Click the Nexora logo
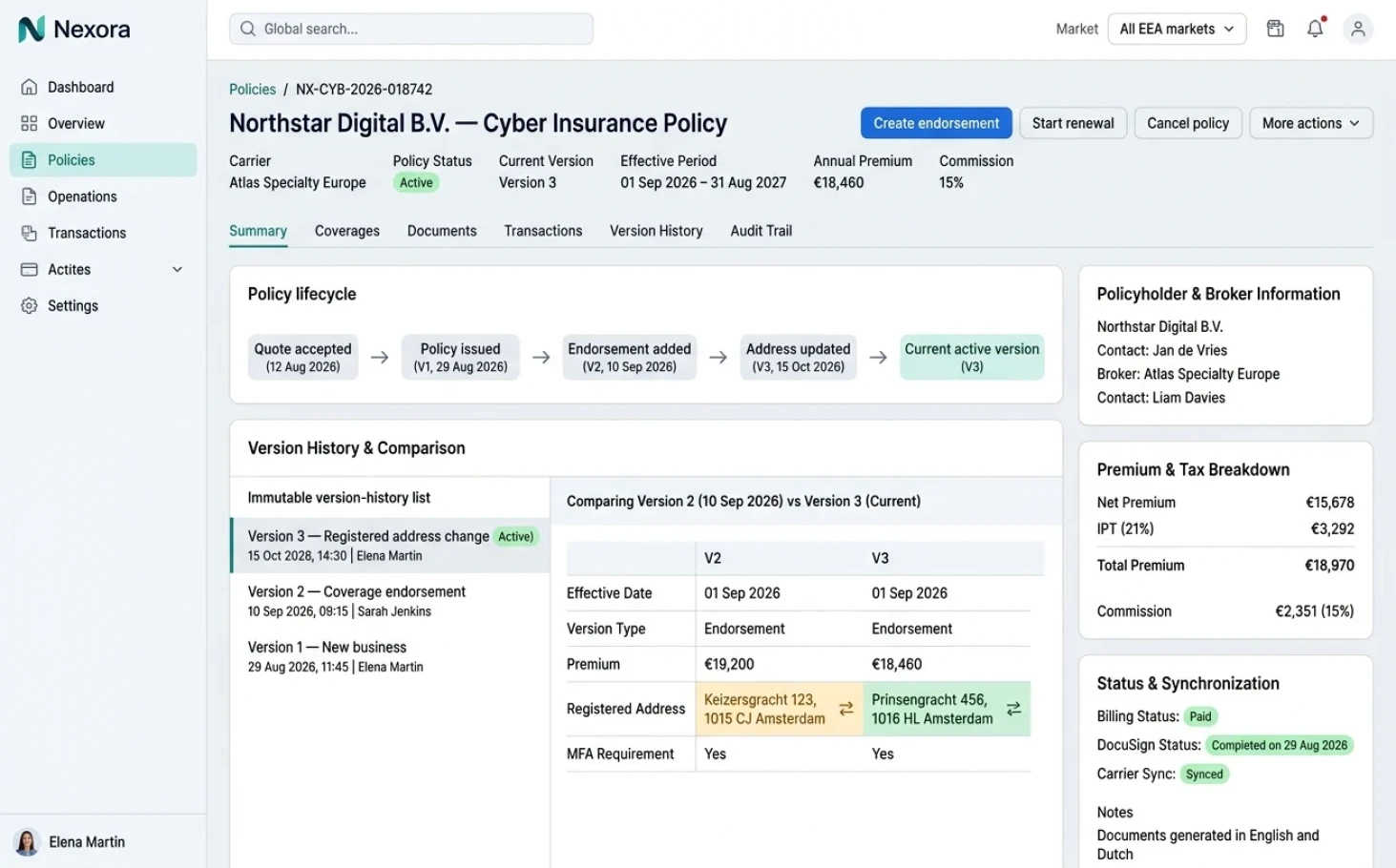Viewport: 1396px width, 868px height. [73, 30]
